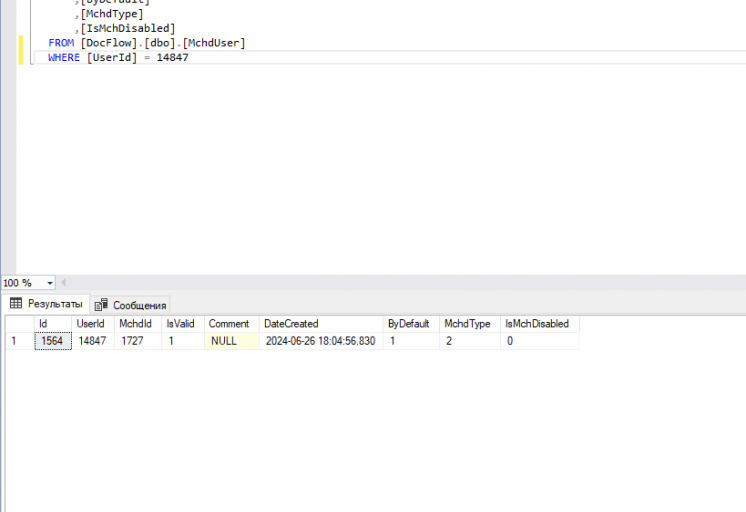Click the results grid icon on Результаты tab
Screen dimensions: 746x512
[16, 303]
